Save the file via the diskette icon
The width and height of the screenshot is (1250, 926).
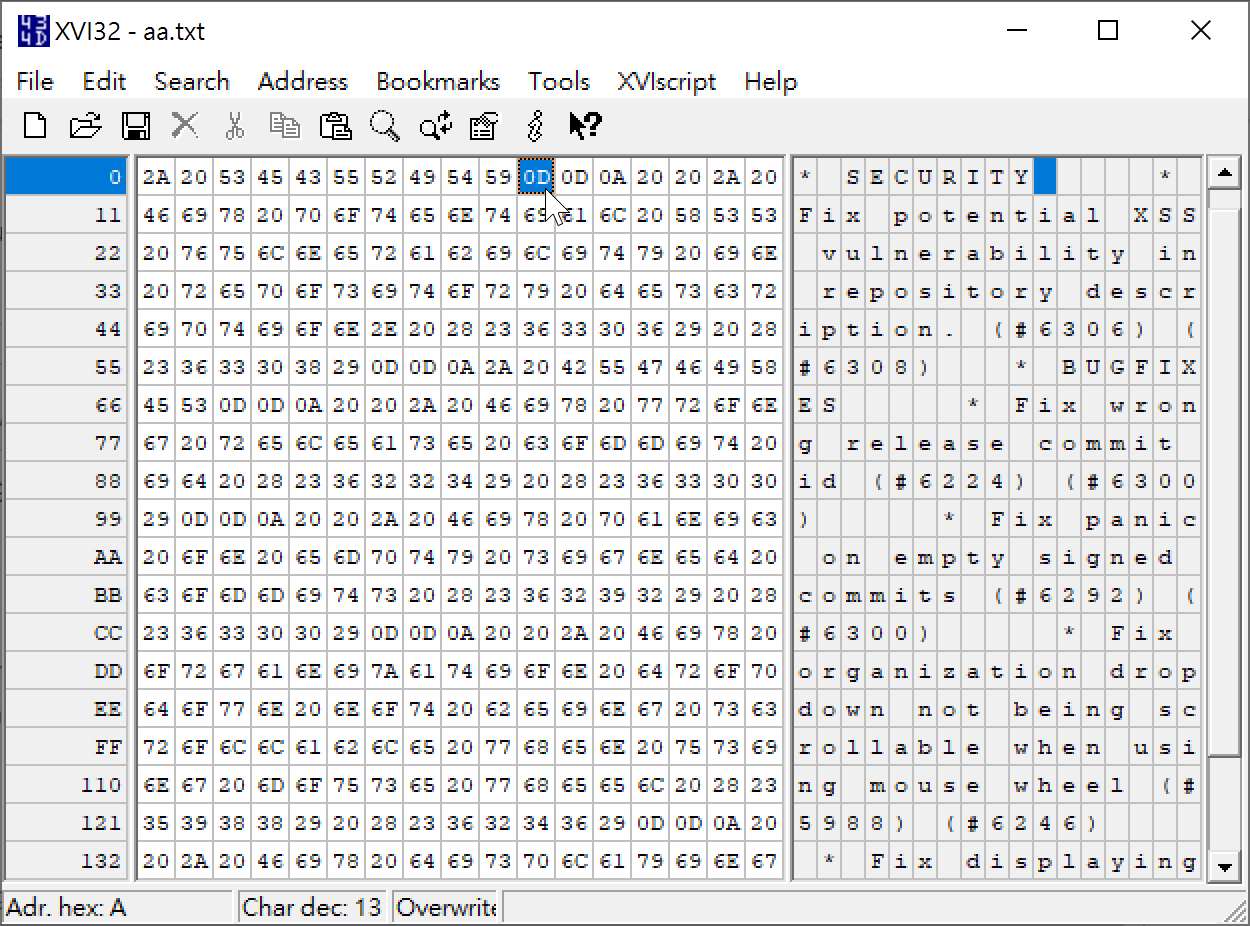tap(136, 126)
